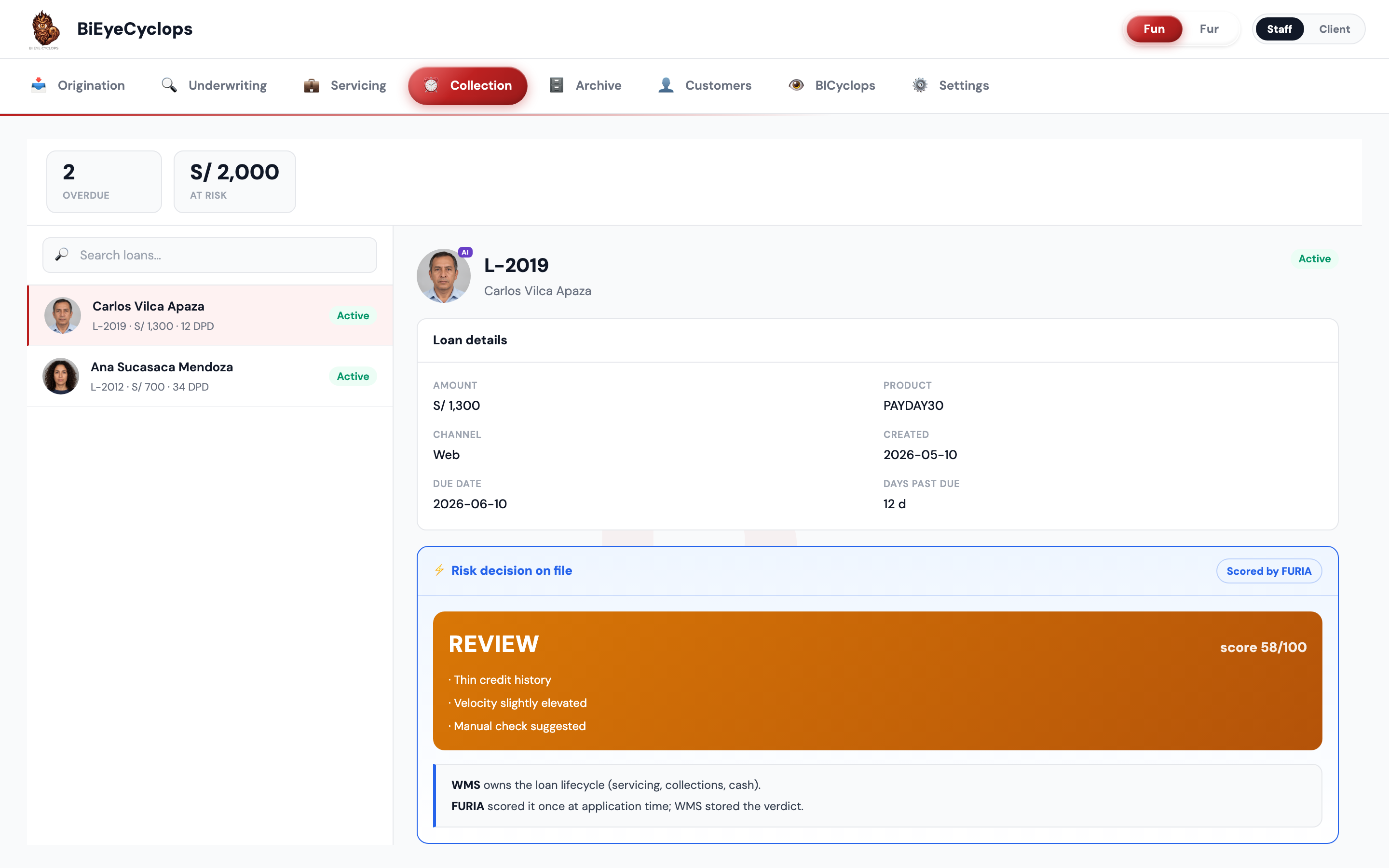This screenshot has height=868, width=1389.
Task: Click the search magnifier icon in loan search
Action: point(62,254)
